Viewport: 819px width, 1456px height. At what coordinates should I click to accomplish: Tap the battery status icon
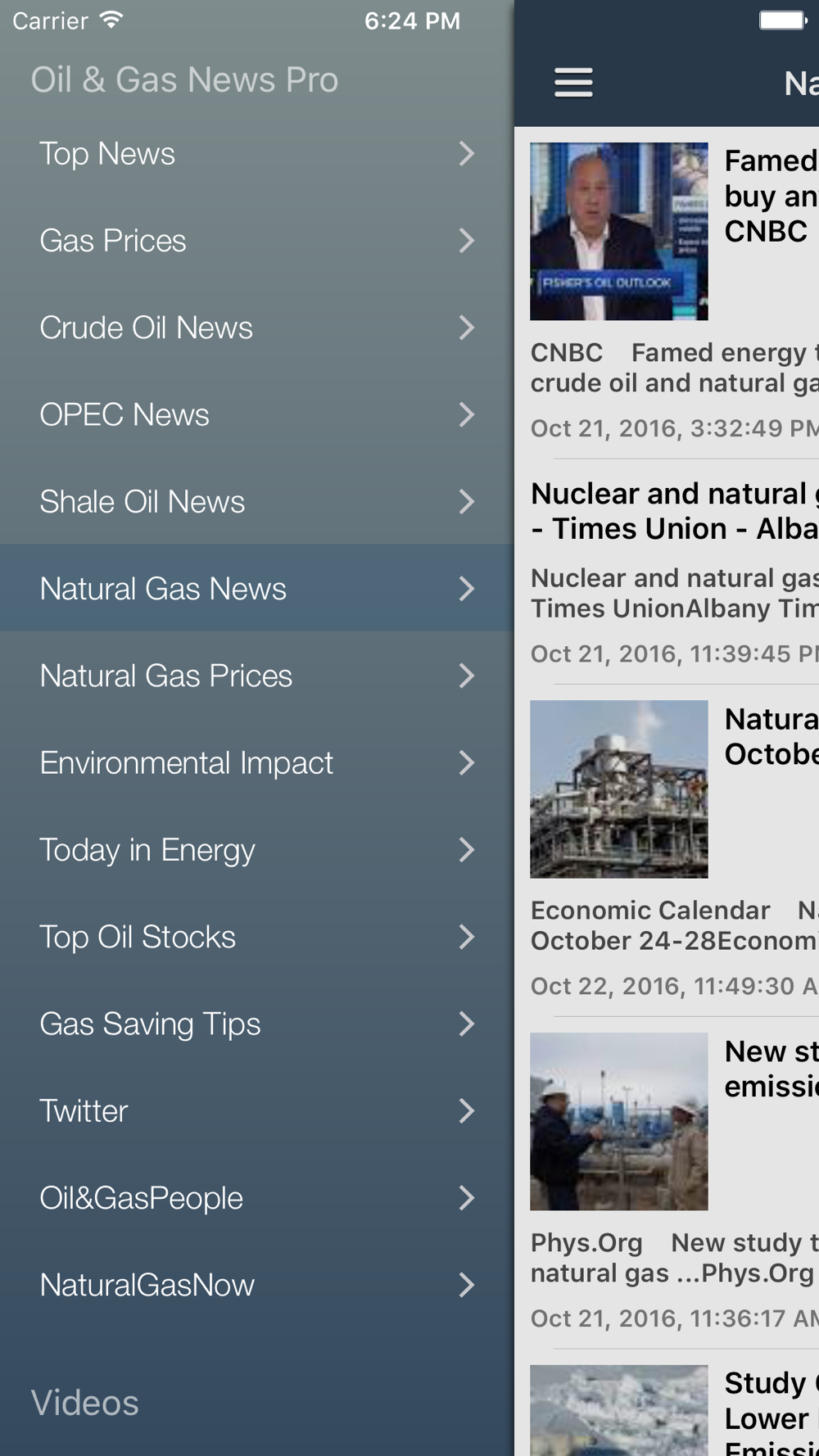tap(782, 20)
